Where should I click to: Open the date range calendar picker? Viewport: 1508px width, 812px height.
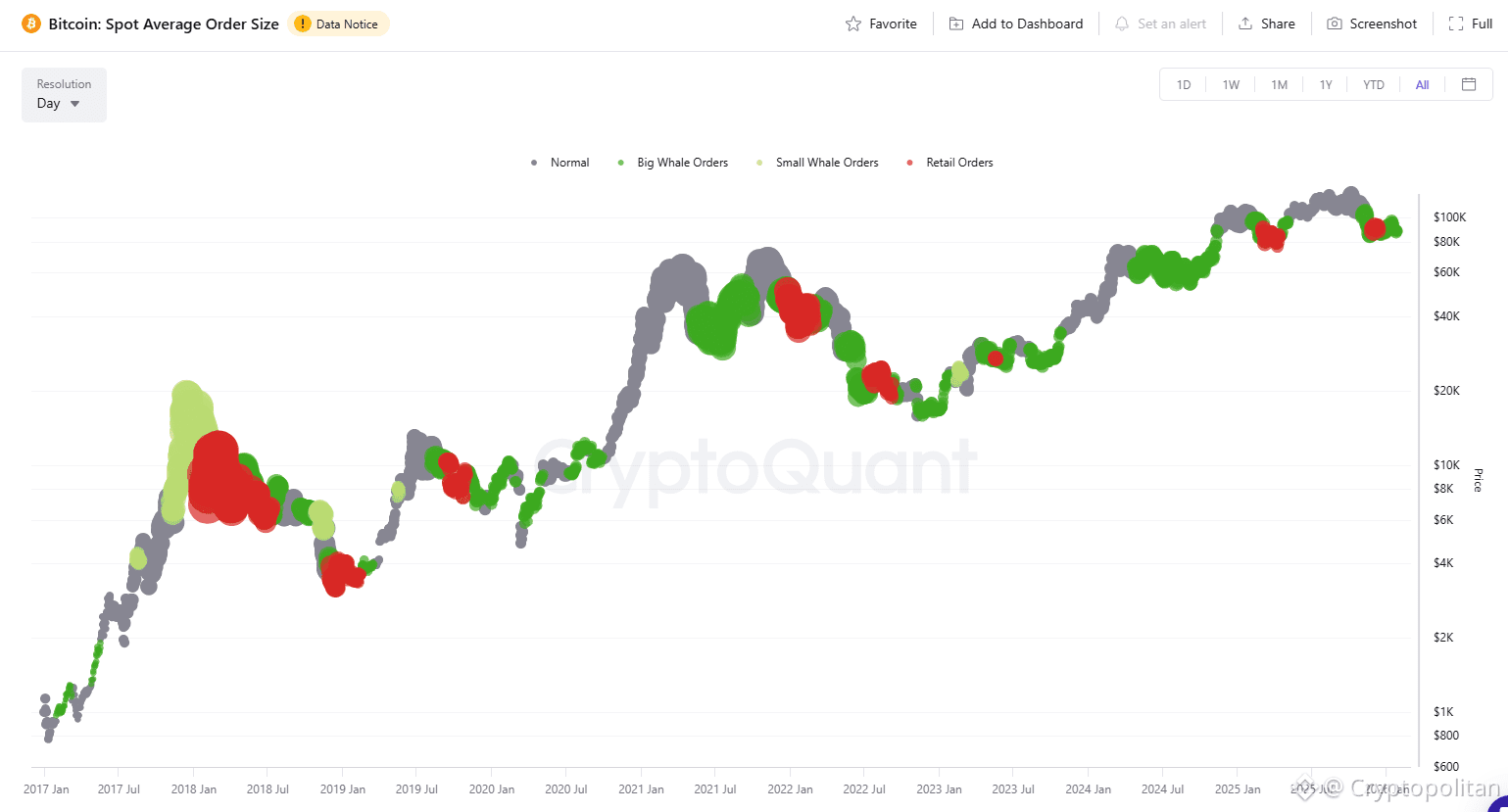[x=1469, y=84]
